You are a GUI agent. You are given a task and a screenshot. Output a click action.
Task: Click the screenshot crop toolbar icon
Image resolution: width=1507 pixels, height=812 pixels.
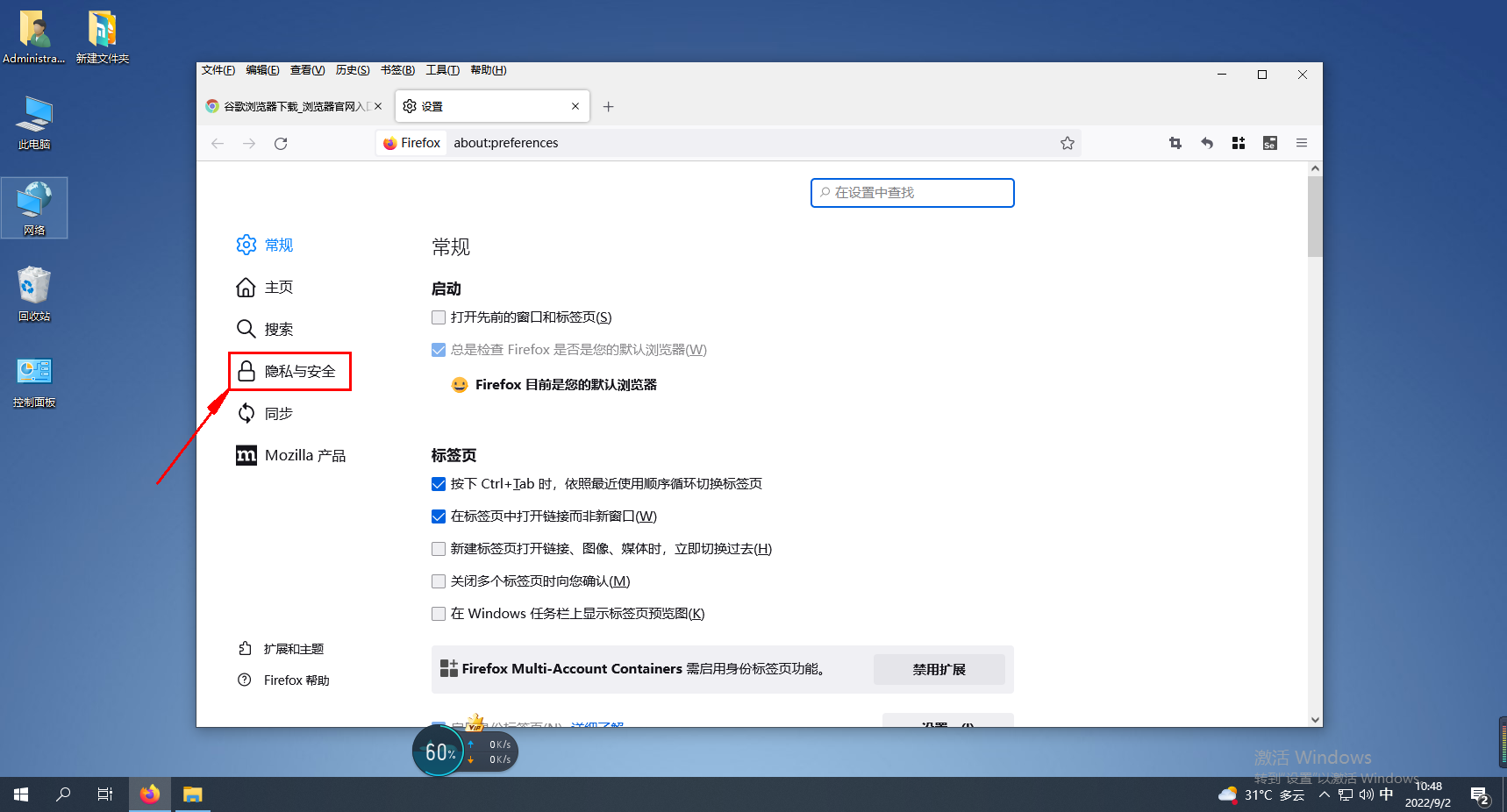(x=1175, y=143)
